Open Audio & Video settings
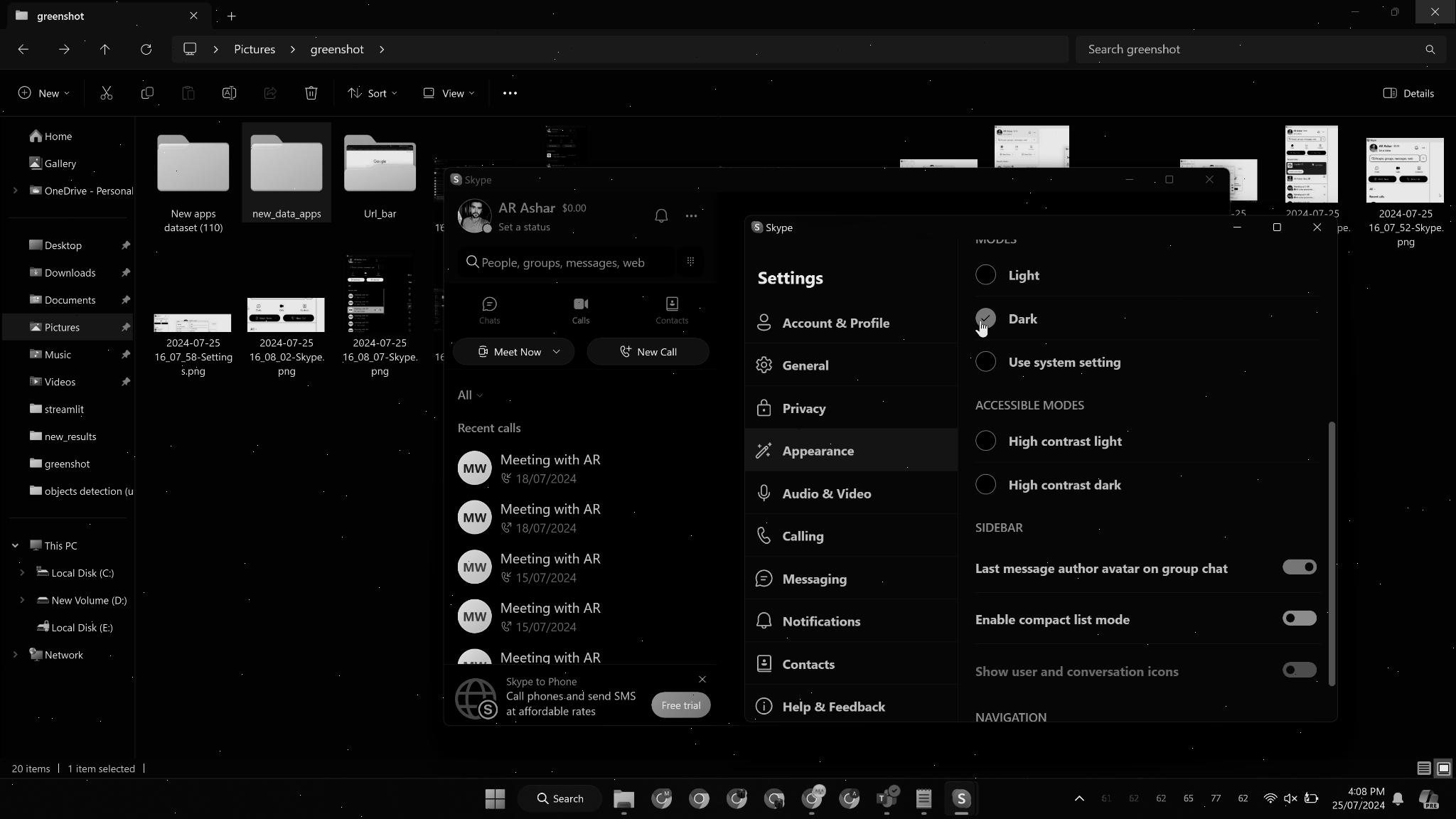This screenshot has height=819, width=1456. tap(851, 493)
